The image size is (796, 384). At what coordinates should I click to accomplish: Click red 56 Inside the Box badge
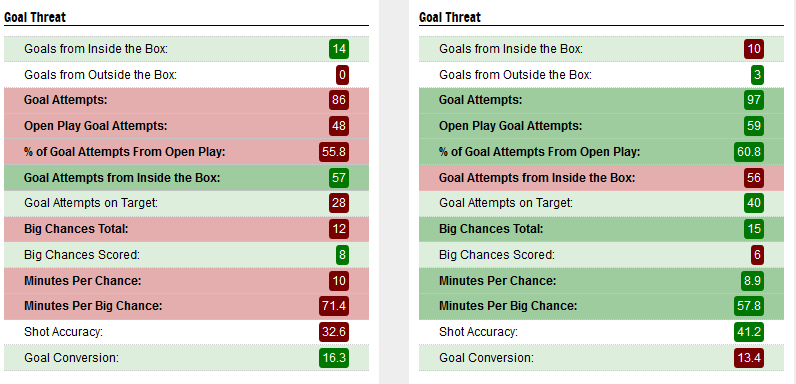click(754, 178)
